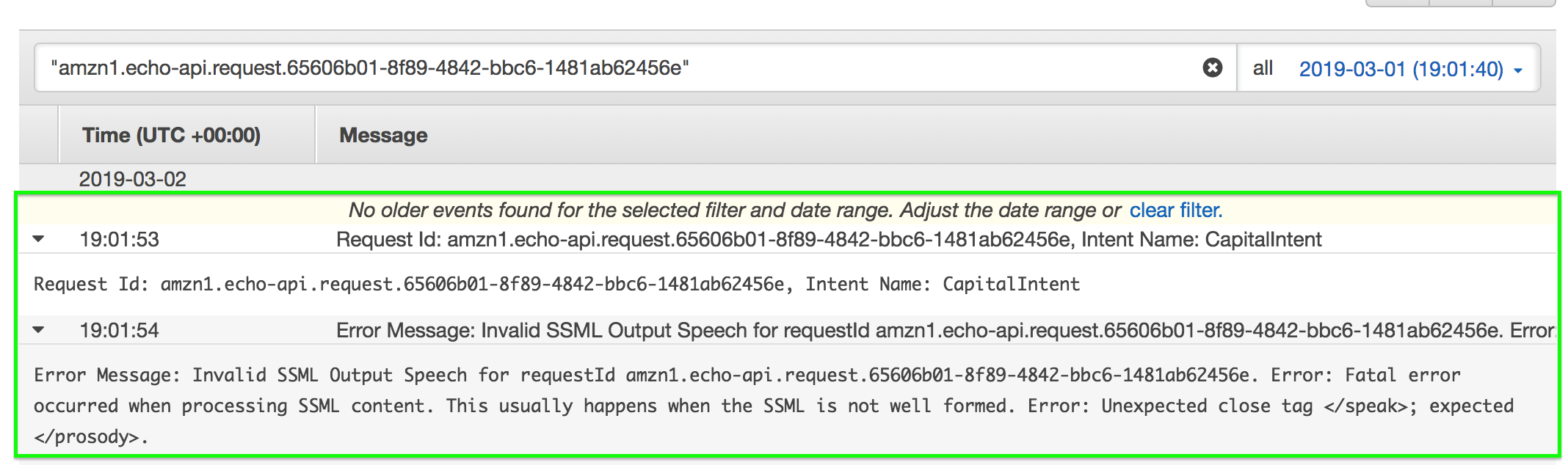The width and height of the screenshot is (1568, 465).
Task: Click the empty header cell left of Time
Action: pyautogui.click(x=39, y=135)
